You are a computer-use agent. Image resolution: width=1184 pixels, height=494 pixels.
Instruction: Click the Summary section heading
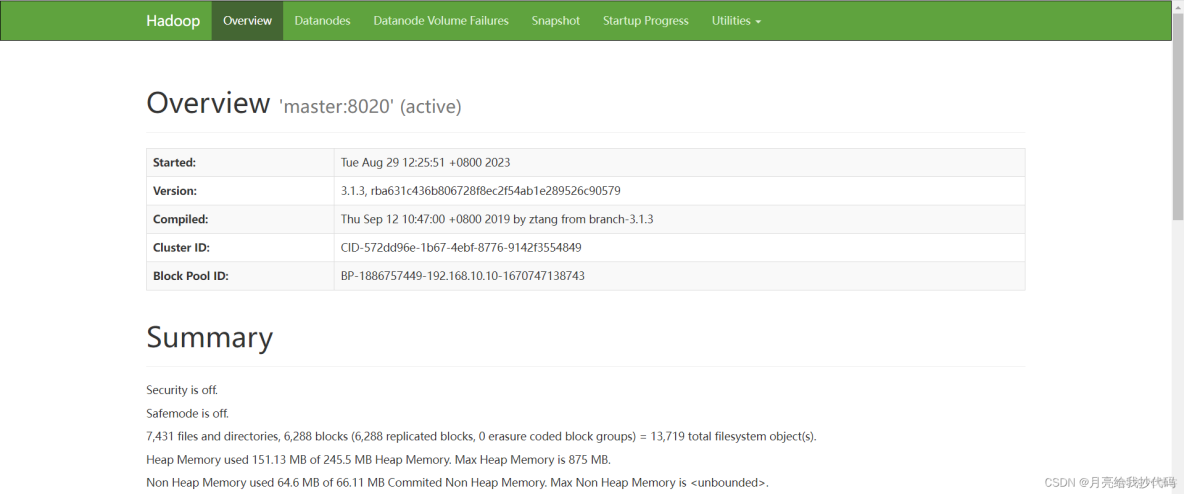[209, 338]
